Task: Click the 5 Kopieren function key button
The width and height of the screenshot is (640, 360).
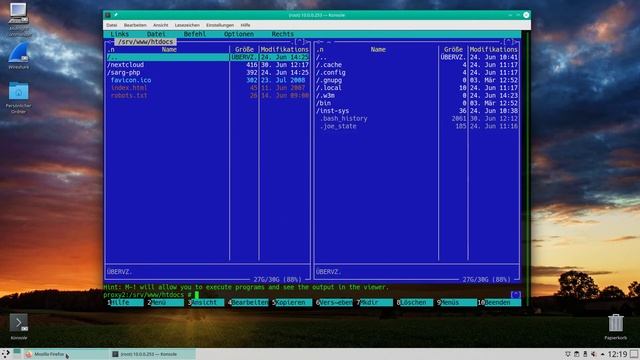Action: [x=292, y=302]
